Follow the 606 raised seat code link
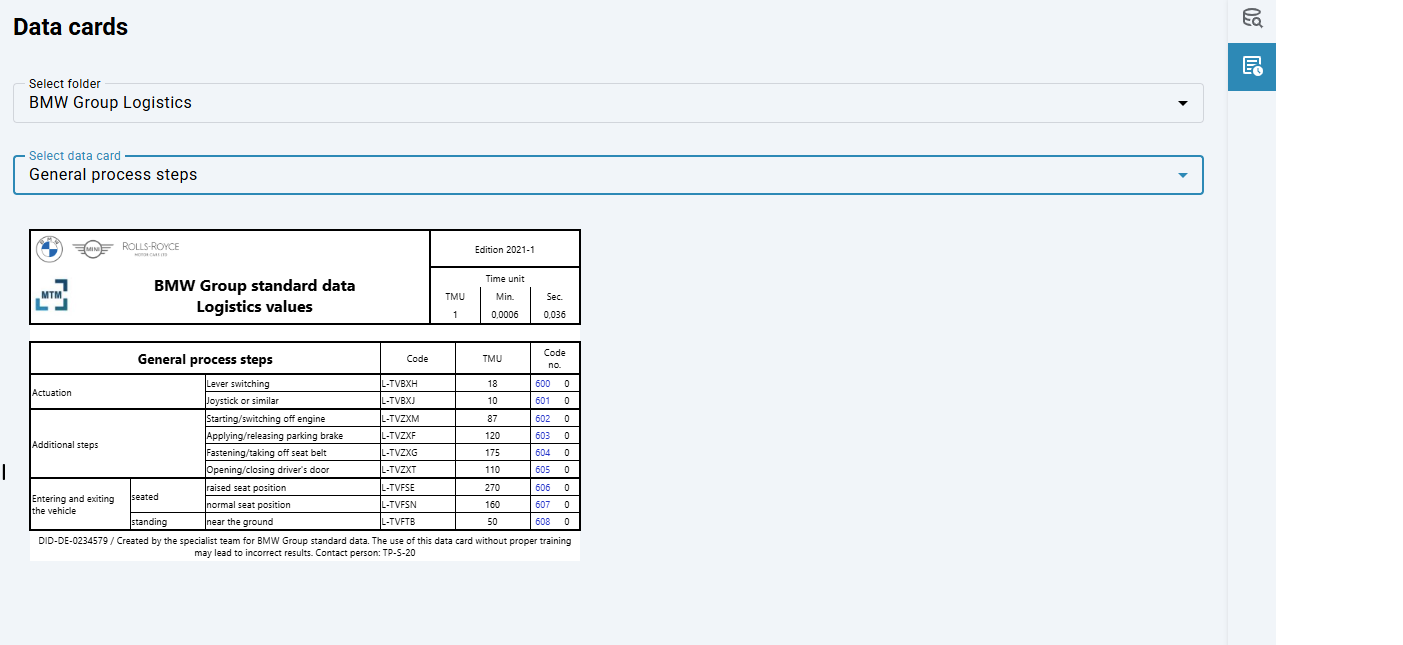1403x645 pixels. click(542, 488)
